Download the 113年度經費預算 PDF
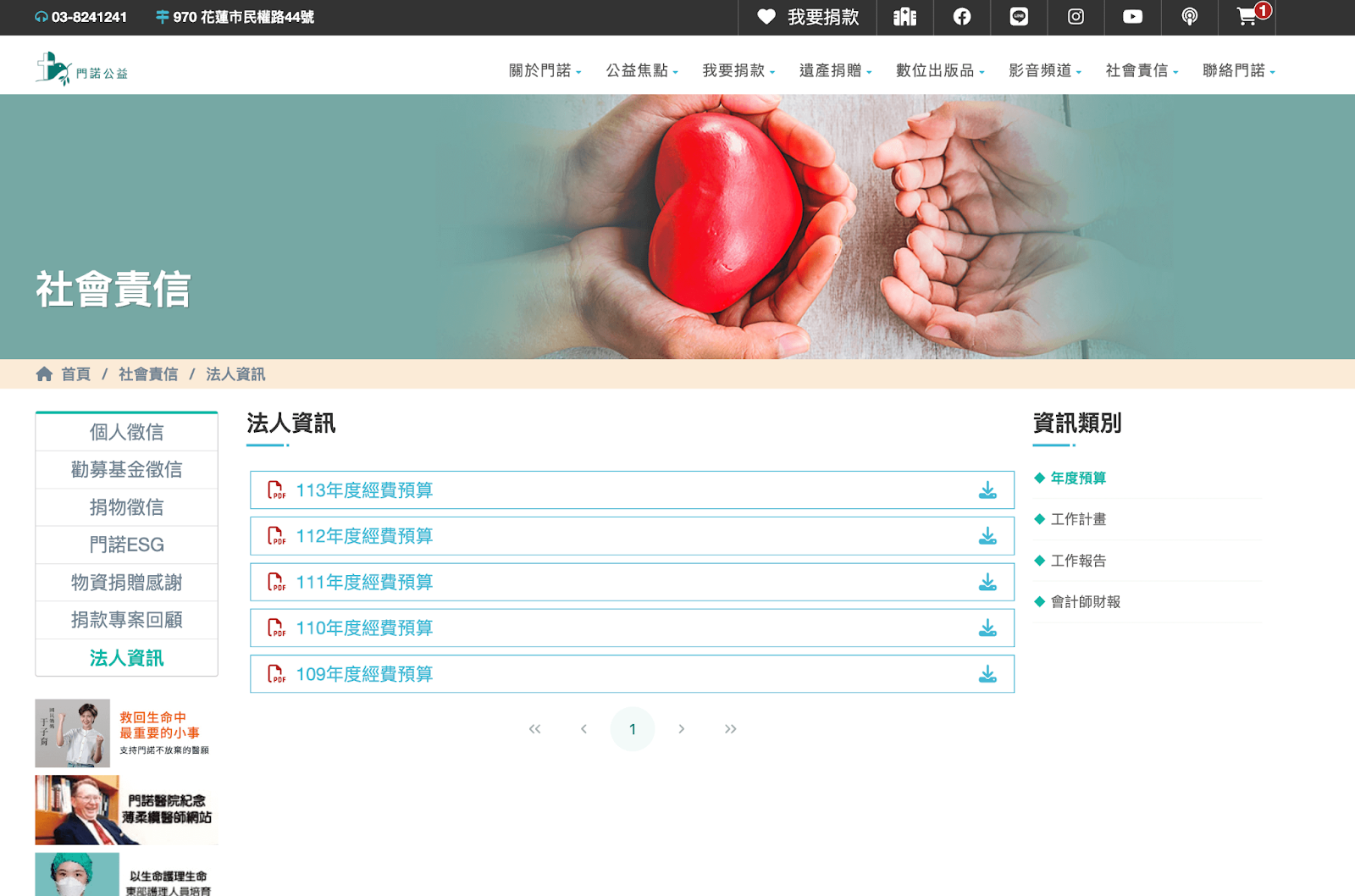1355x896 pixels. tap(986, 489)
